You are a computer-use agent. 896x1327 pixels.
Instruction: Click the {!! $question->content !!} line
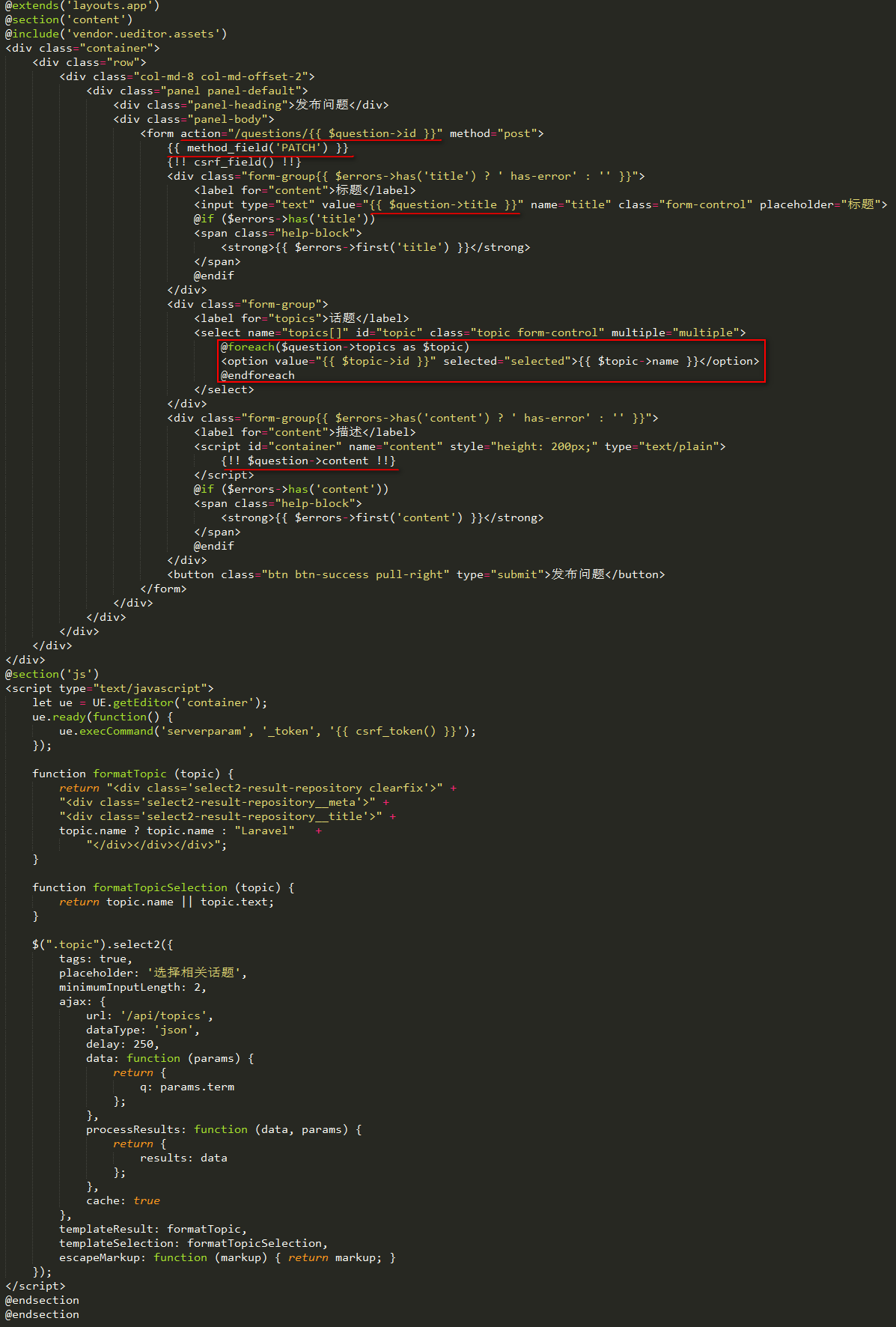click(x=308, y=461)
